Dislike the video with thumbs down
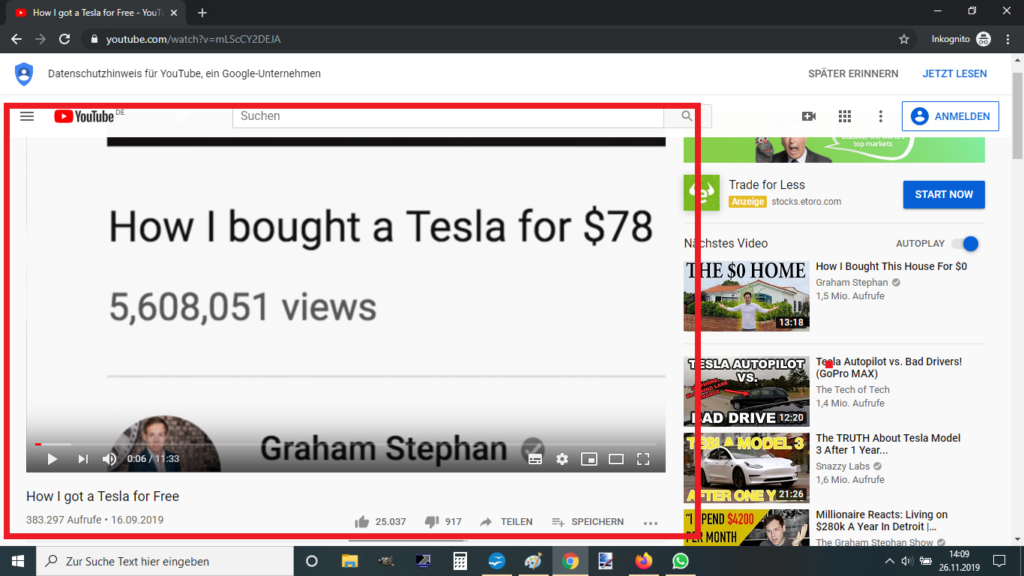Screen dimensions: 1024x576 (x=432, y=522)
